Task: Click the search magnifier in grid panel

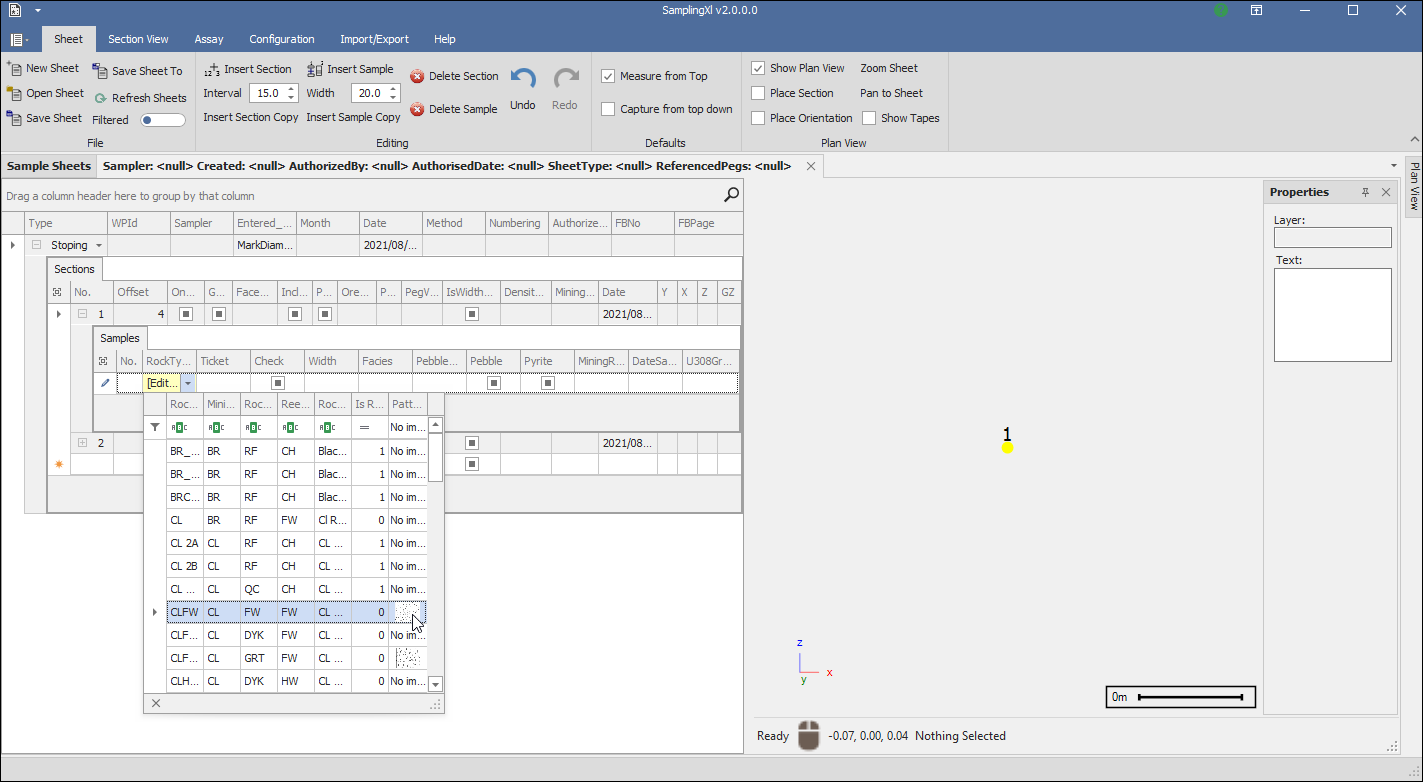Action: pyautogui.click(x=732, y=195)
